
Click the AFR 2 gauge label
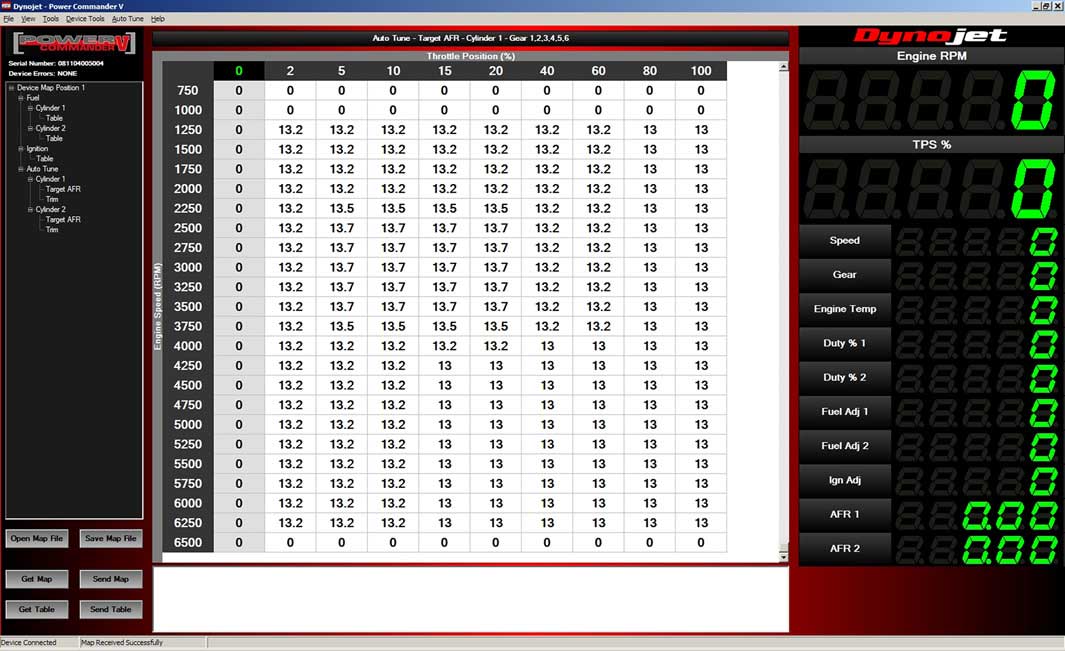[x=845, y=548]
